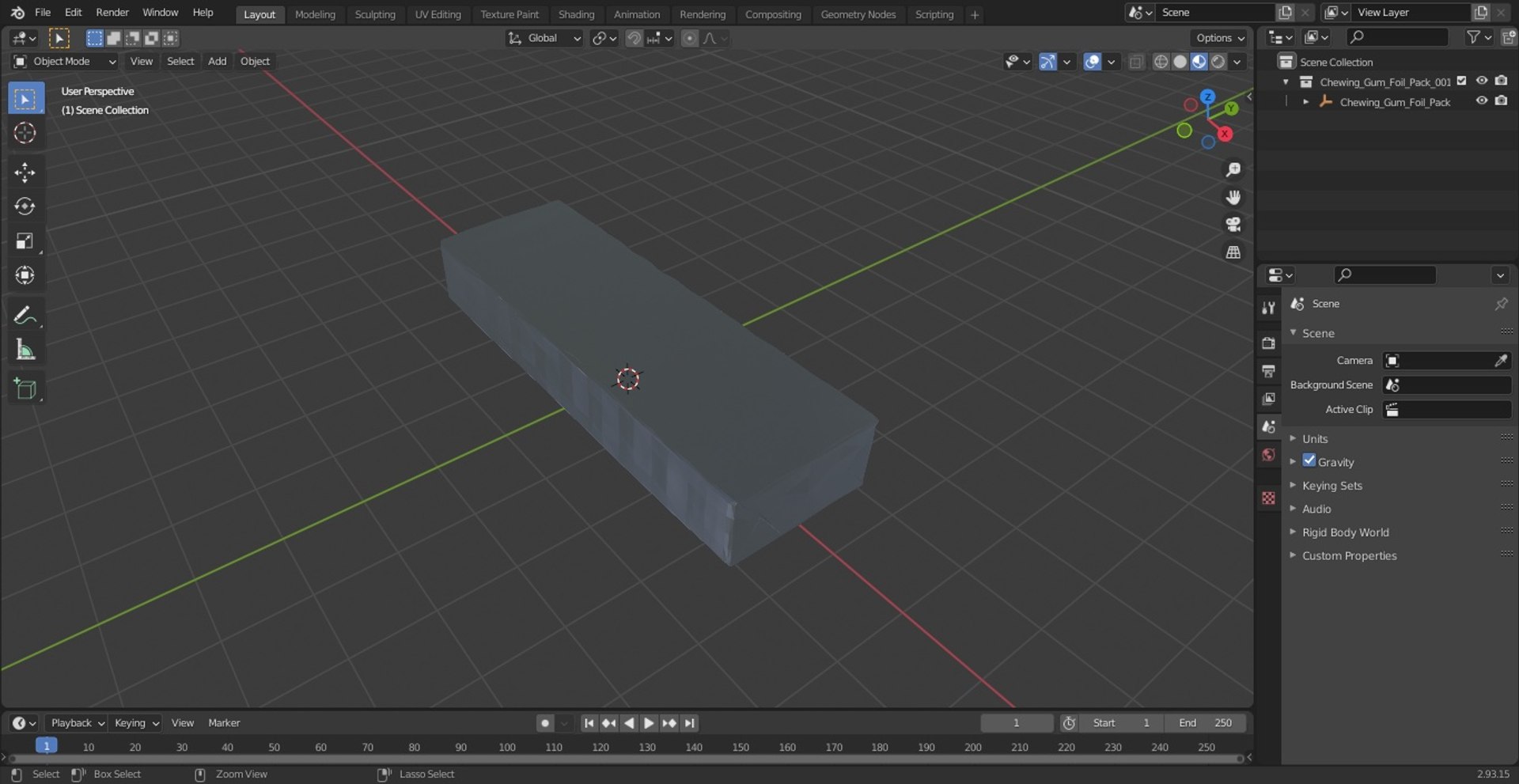
Task: Toggle viewport overlays on or off
Action: click(x=1092, y=62)
